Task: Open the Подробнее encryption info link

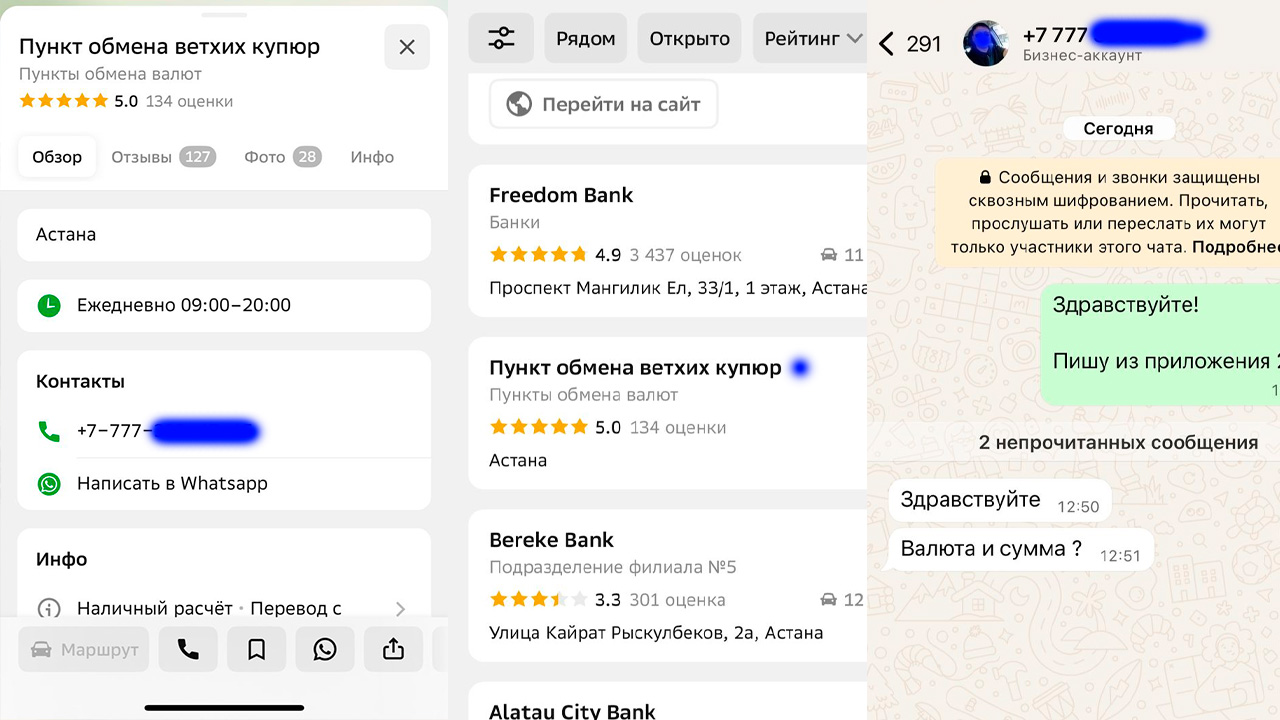Action: coord(1236,247)
